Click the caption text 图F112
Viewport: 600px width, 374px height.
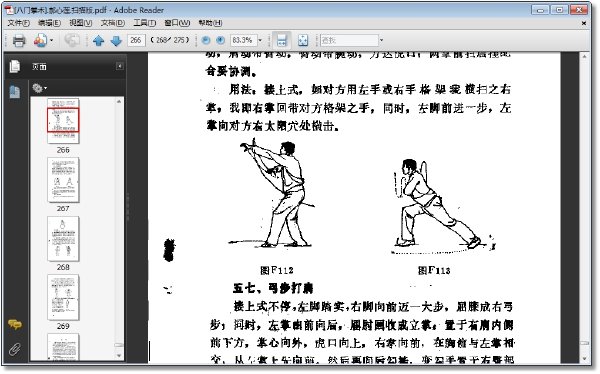point(277,270)
